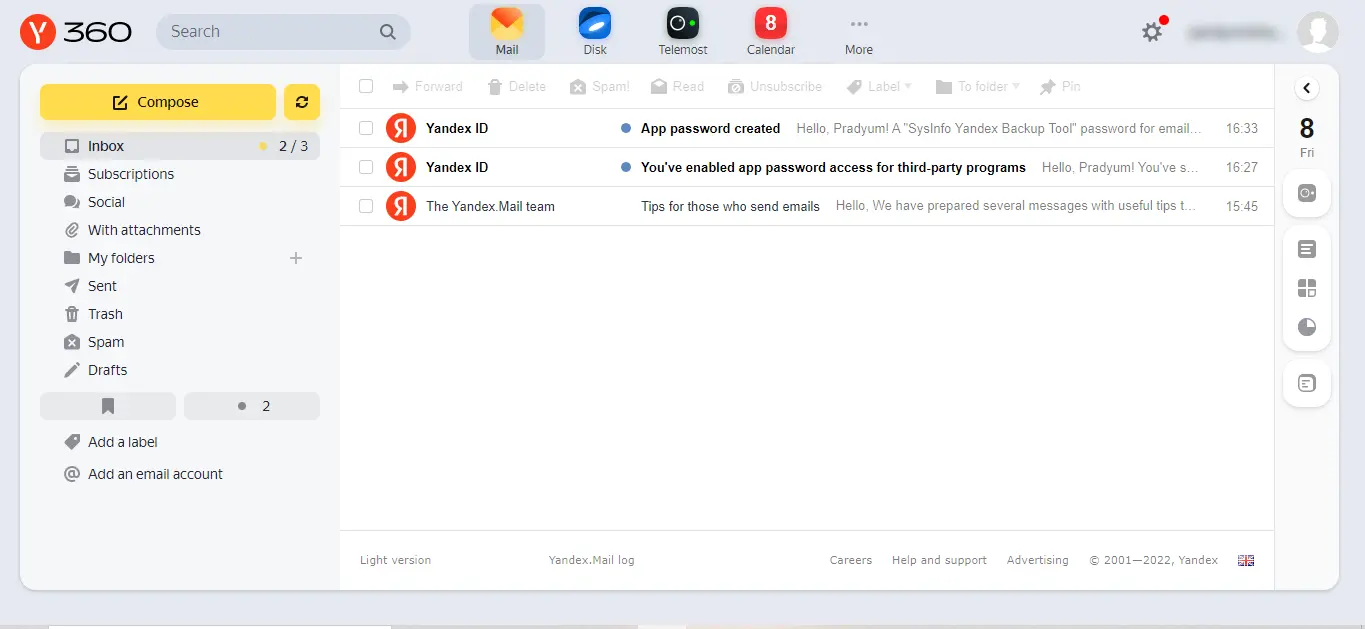The height and width of the screenshot is (629, 1365).
Task: Toggle unread dot on enabled app password email
Action: [x=626, y=167]
